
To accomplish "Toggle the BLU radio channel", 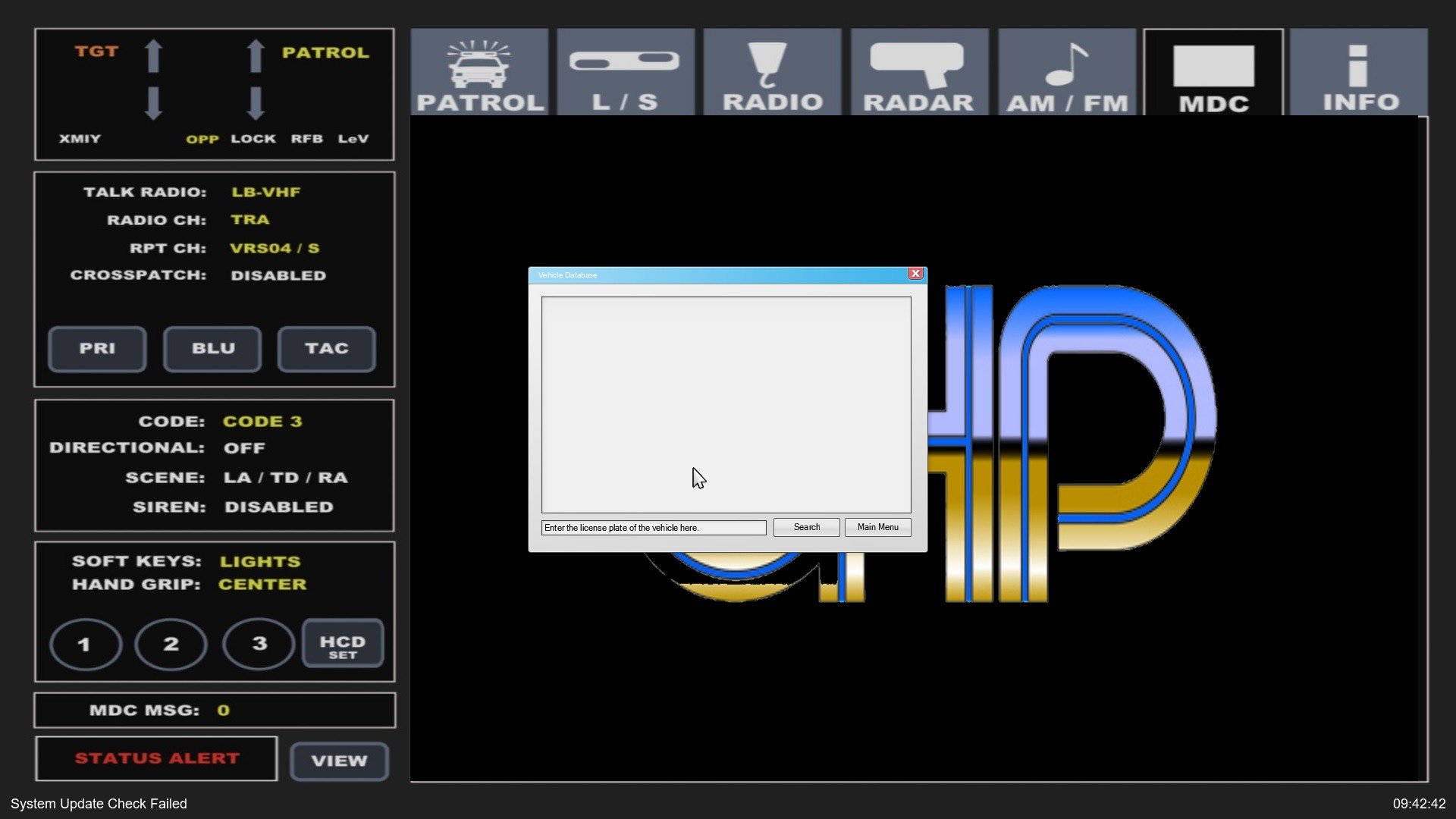I will point(212,349).
